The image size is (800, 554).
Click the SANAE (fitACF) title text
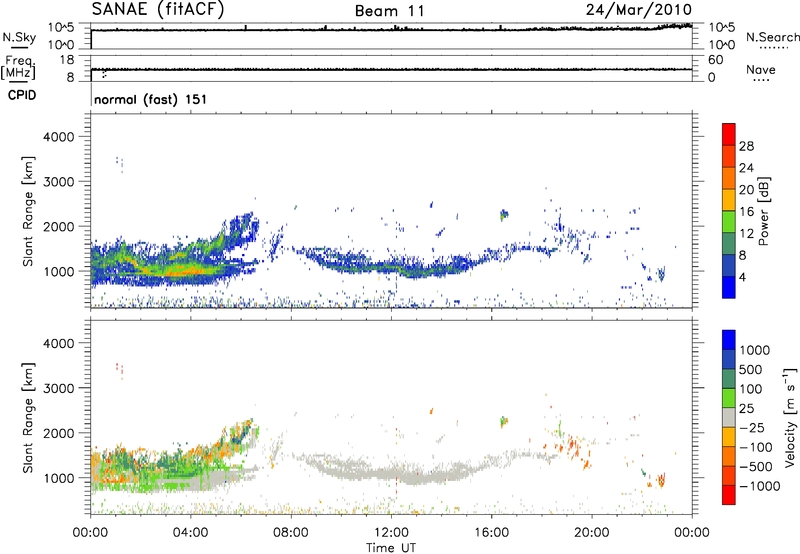pos(158,9)
